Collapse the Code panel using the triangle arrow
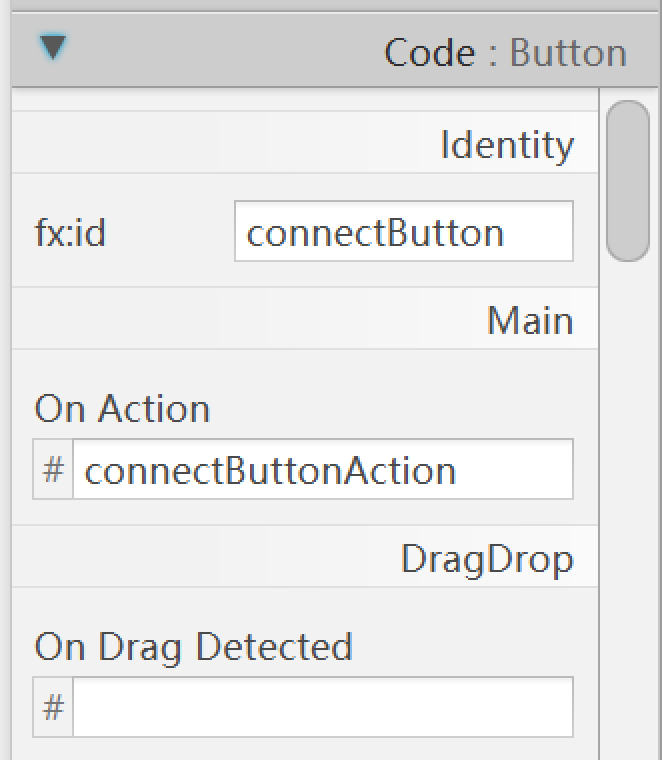 (53, 47)
